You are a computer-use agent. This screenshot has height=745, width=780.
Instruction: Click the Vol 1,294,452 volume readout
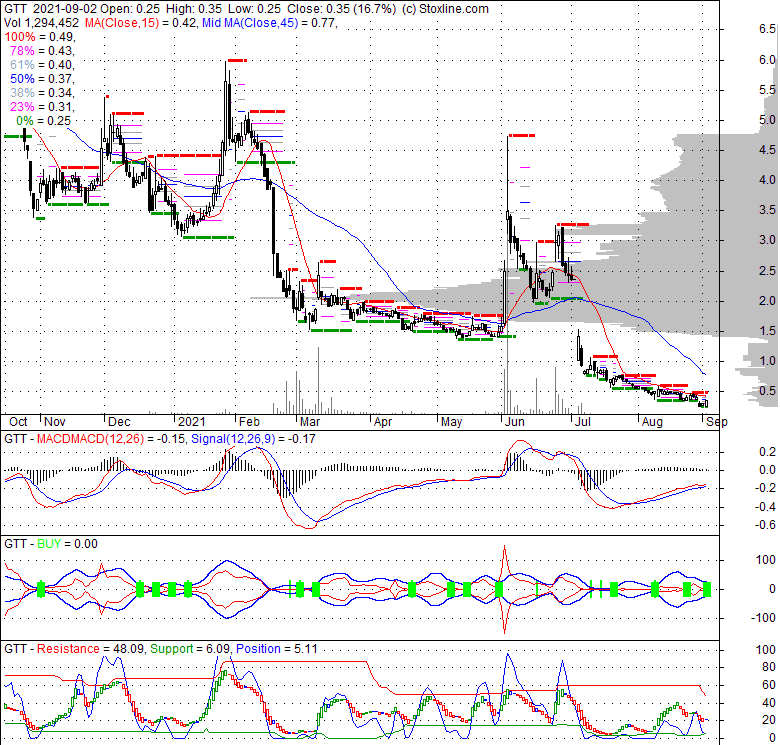[41, 22]
